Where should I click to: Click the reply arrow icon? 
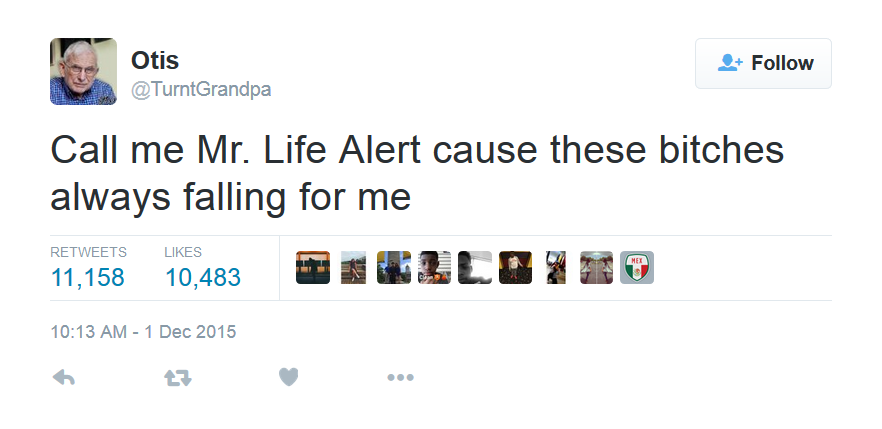[64, 377]
